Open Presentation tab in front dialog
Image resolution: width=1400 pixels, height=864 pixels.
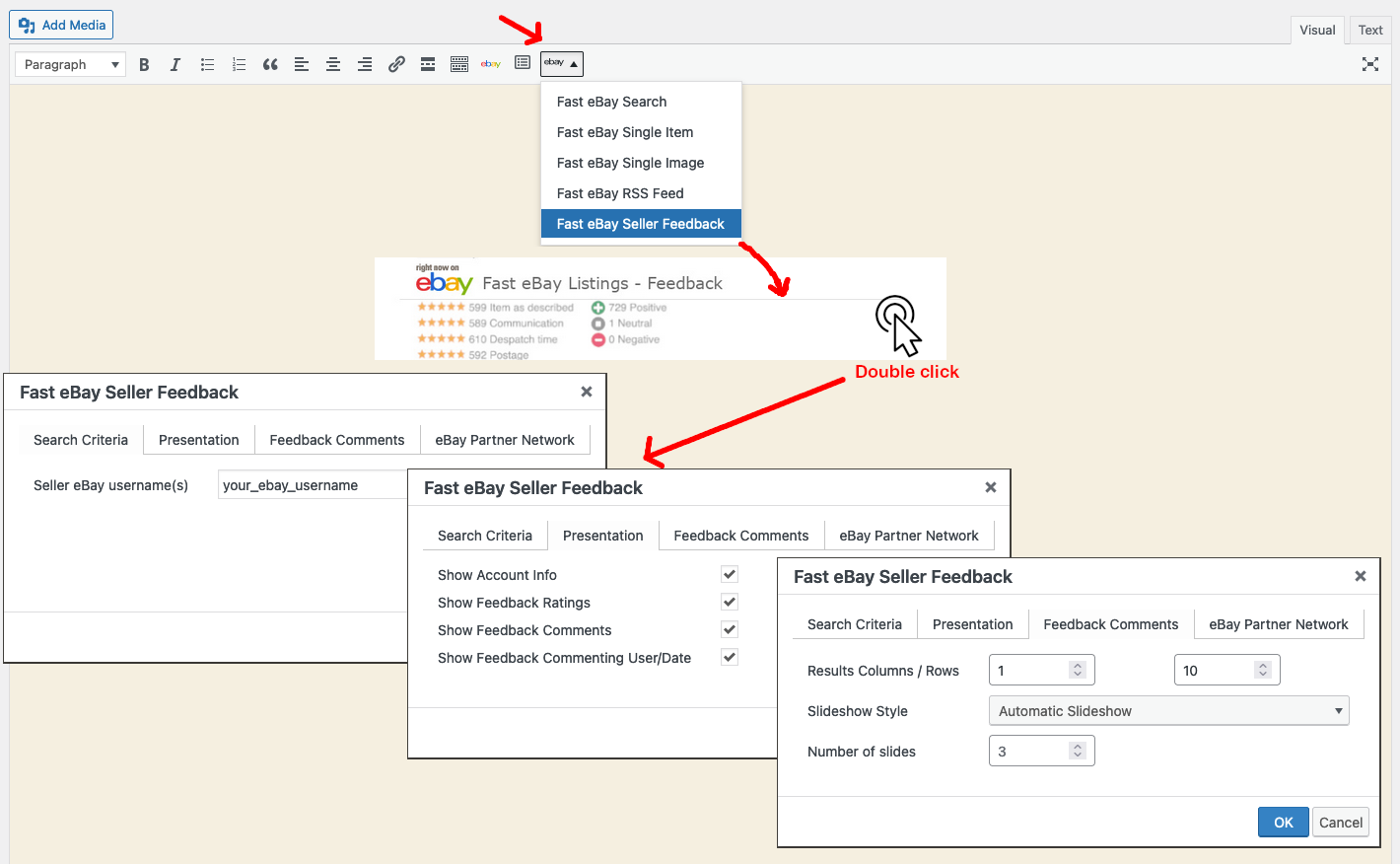pos(973,624)
